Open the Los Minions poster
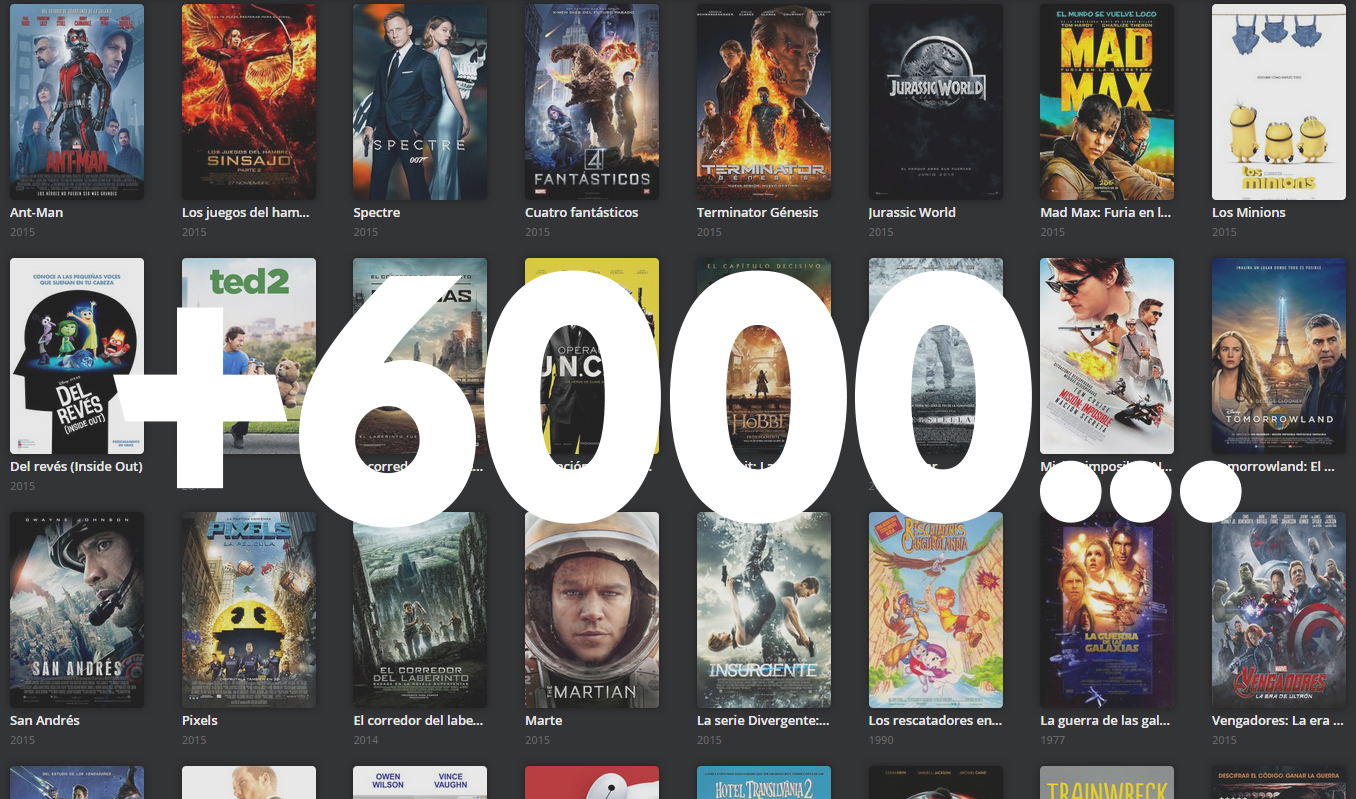 coord(1279,102)
